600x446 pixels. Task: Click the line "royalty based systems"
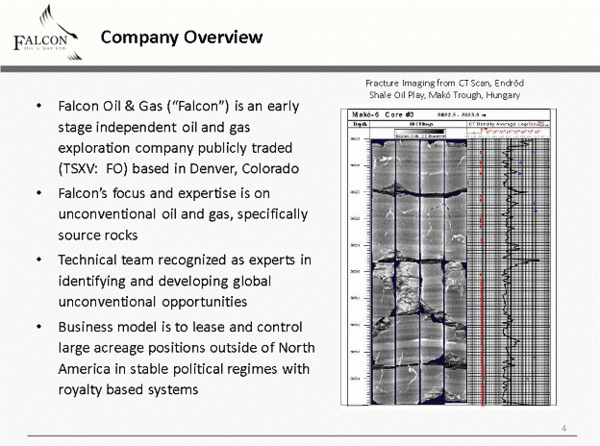[x=128, y=390]
